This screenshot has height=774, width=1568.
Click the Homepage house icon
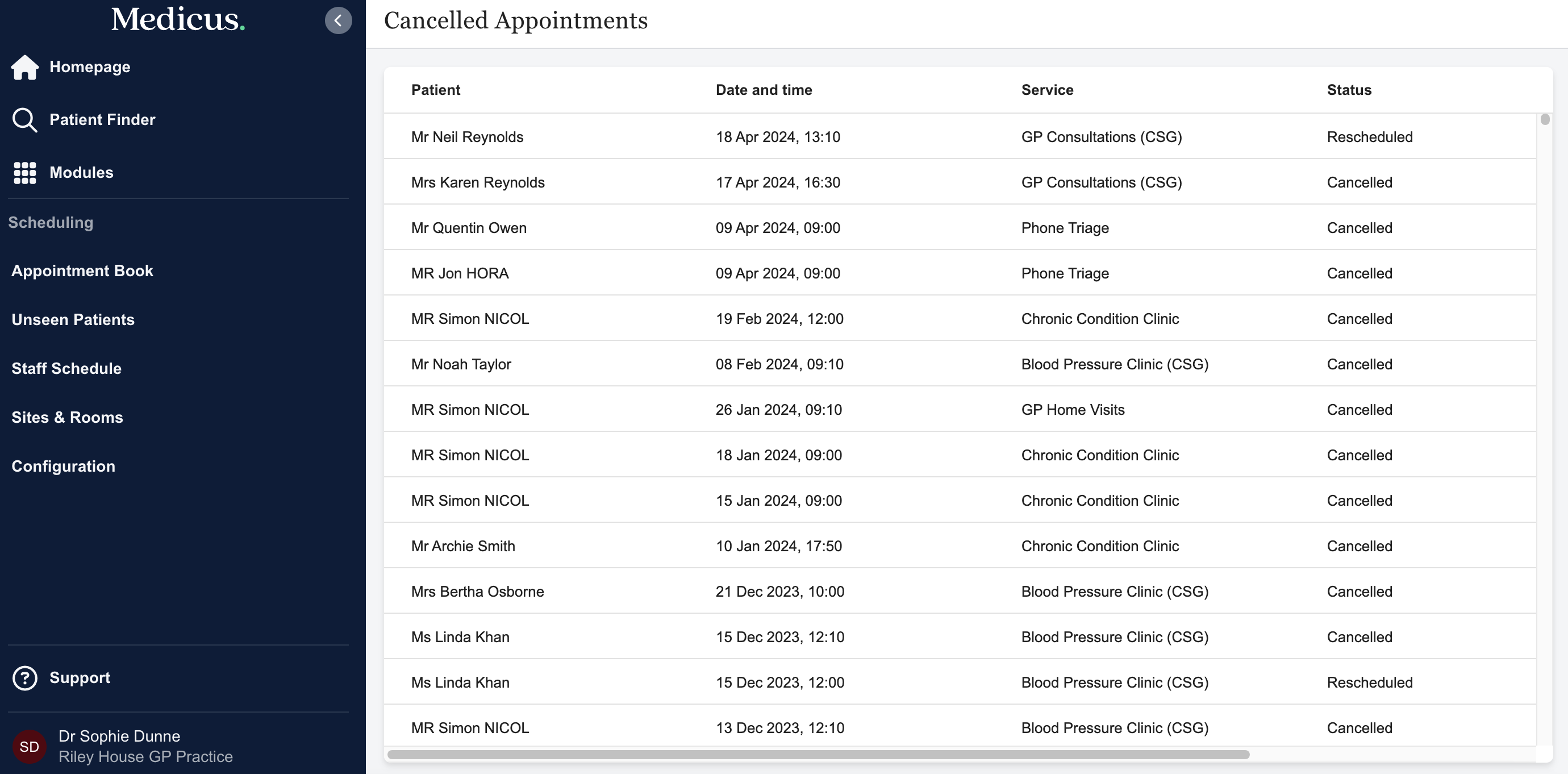[x=25, y=67]
